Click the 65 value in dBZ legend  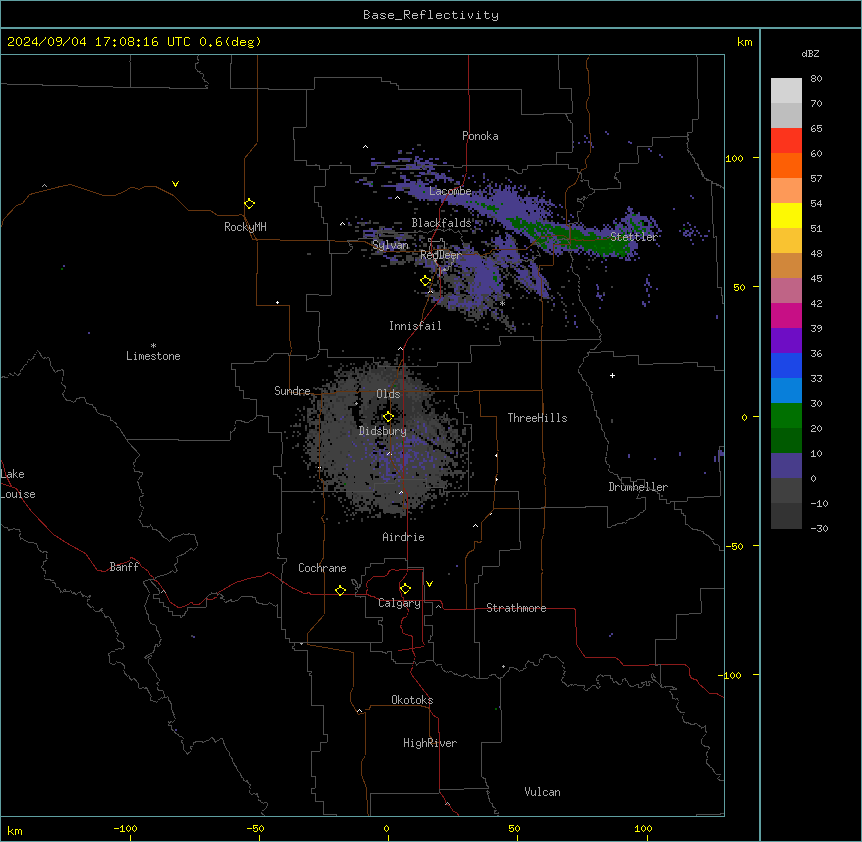point(816,129)
